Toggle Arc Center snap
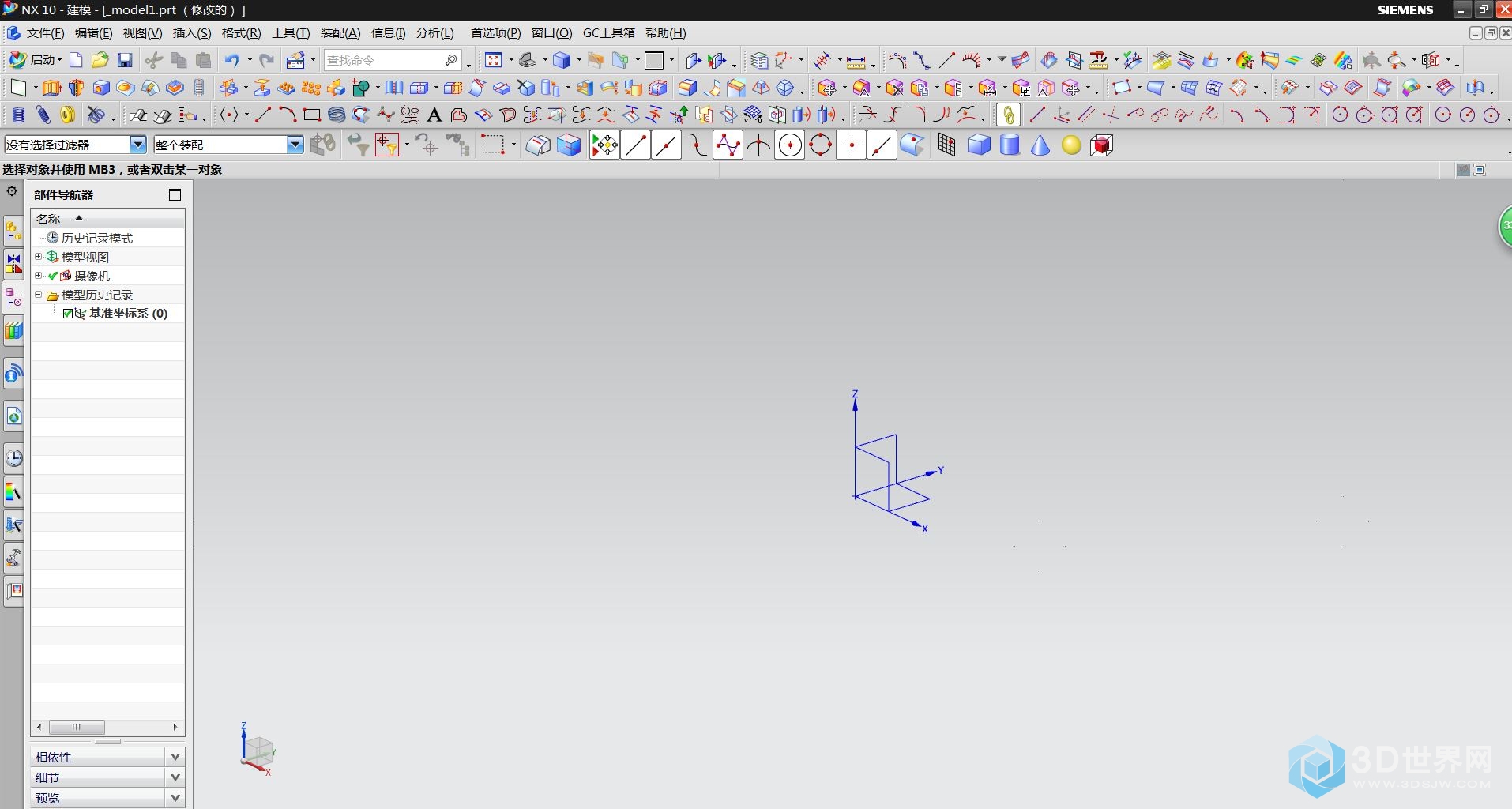Image resolution: width=1512 pixels, height=809 pixels. (789, 145)
